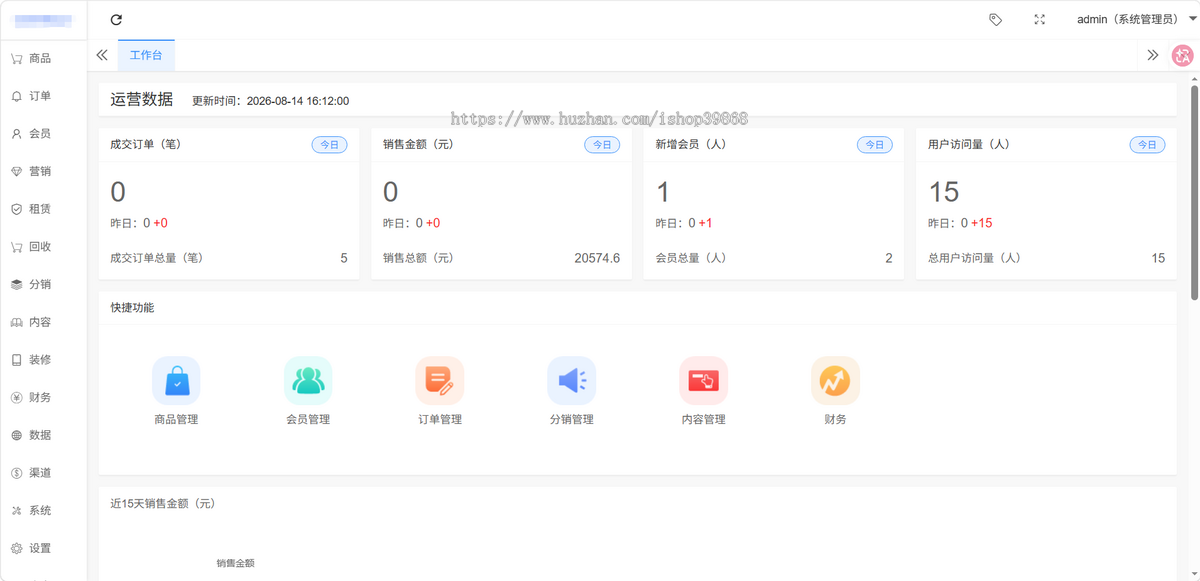Open the 营销 sidebar menu
This screenshot has height=581, width=1200.
[x=43, y=171]
